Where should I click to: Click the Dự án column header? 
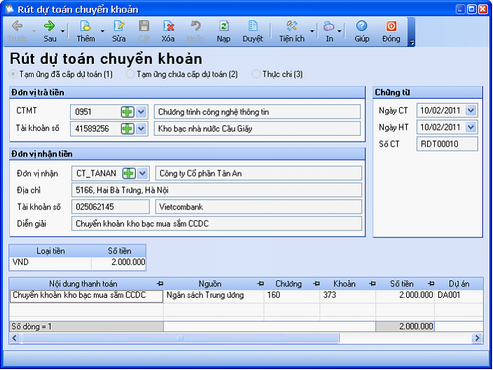[x=459, y=284]
